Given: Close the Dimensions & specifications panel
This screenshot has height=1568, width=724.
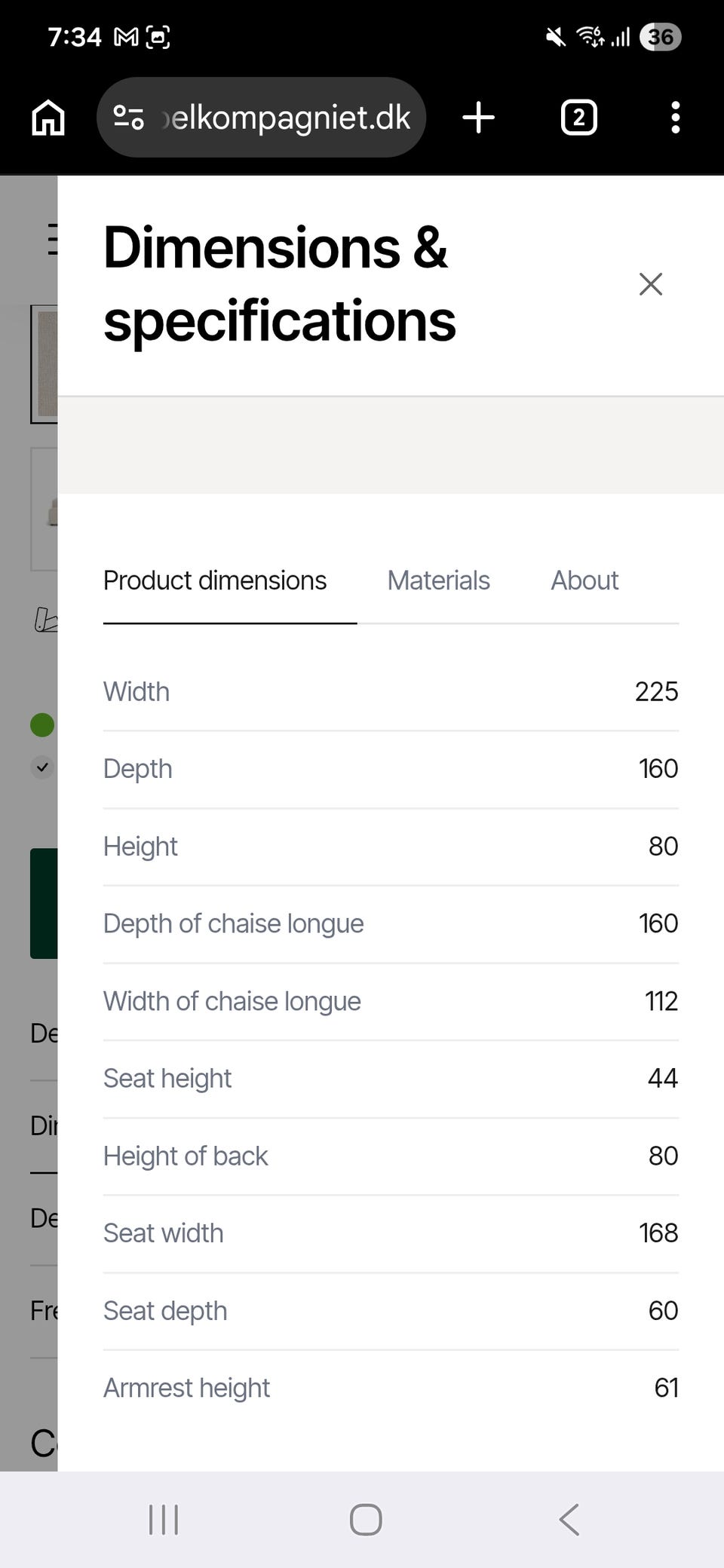Looking at the screenshot, I should (650, 284).
